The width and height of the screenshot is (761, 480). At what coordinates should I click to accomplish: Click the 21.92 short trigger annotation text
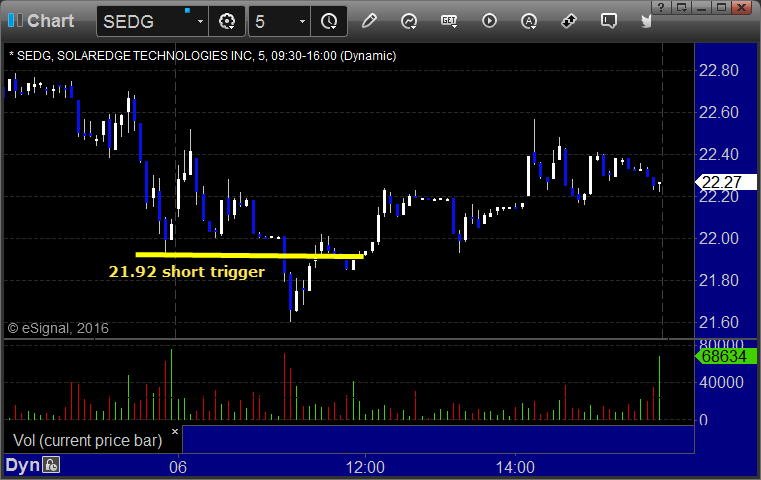(x=187, y=271)
